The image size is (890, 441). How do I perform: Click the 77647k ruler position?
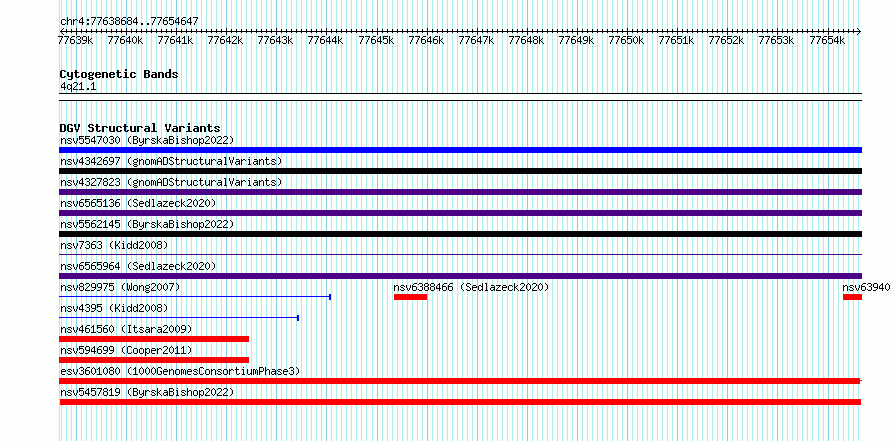point(476,40)
